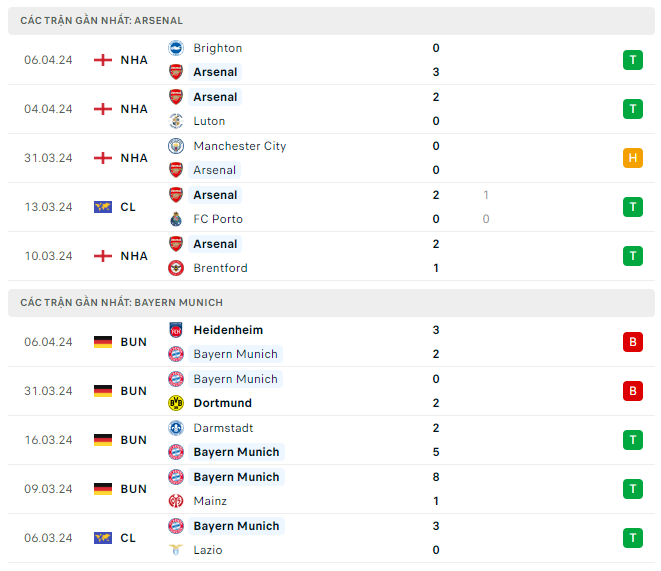Click the Darmstadt club crest

176,428
